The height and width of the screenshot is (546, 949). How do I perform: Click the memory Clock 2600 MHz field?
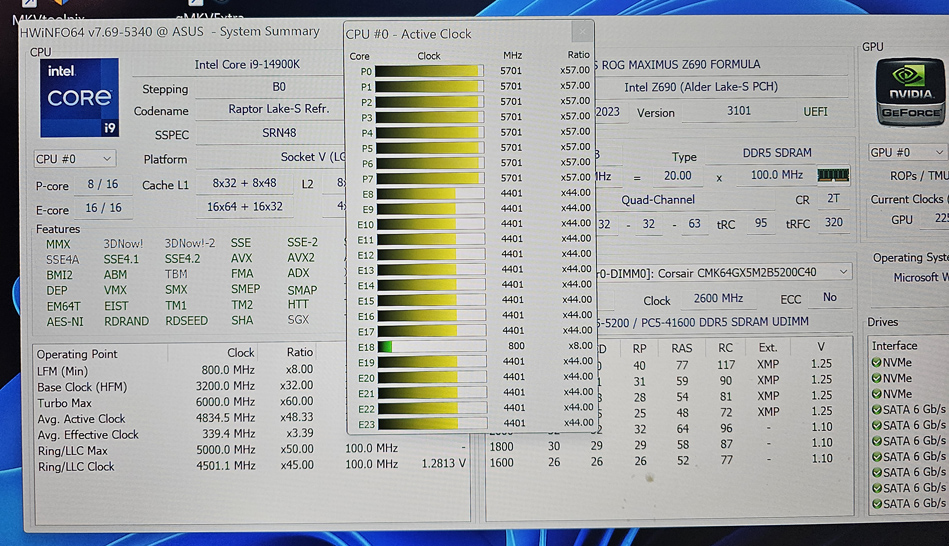(718, 298)
